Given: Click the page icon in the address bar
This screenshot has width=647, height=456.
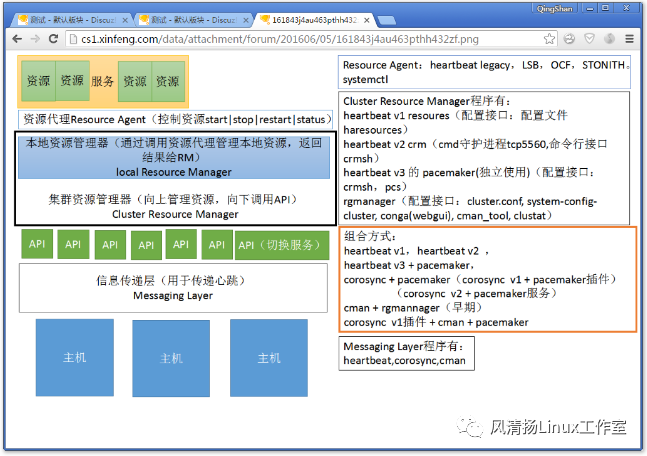Looking at the screenshot, I should pos(73,39).
